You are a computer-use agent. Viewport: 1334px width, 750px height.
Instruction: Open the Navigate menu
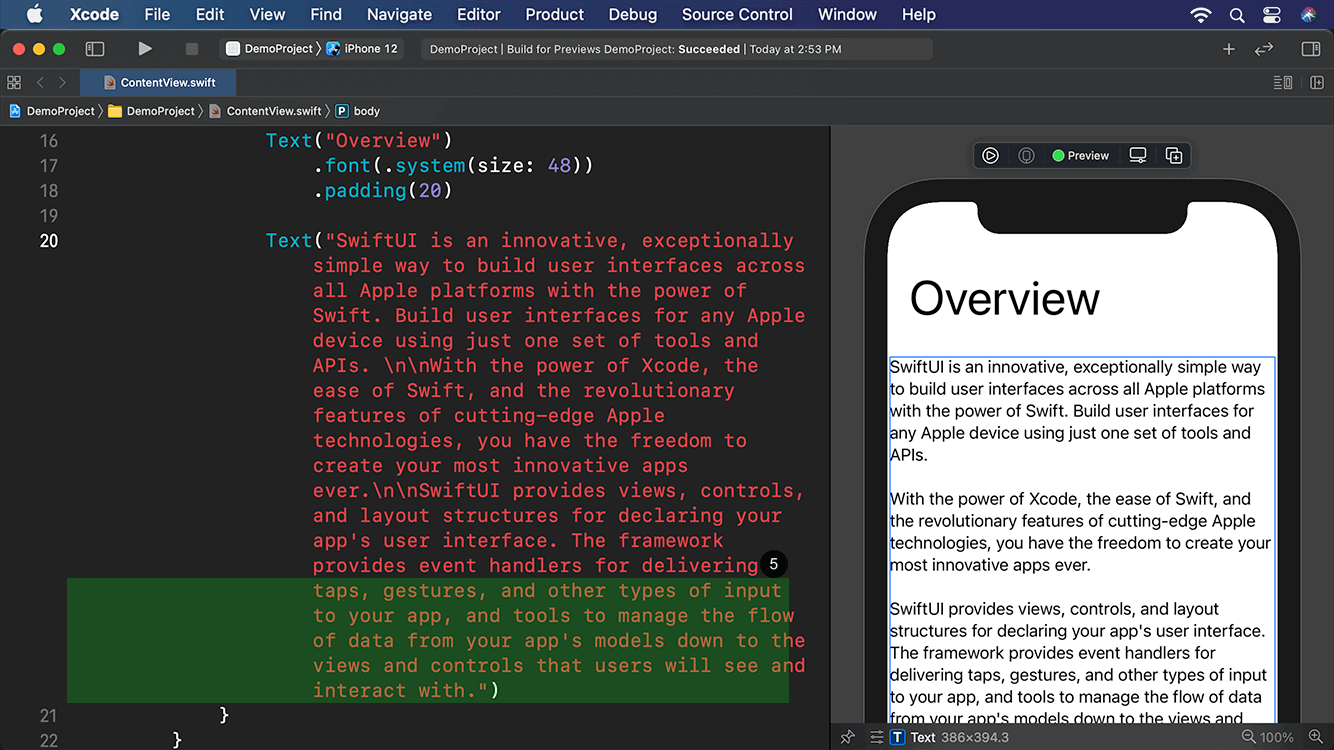399,14
